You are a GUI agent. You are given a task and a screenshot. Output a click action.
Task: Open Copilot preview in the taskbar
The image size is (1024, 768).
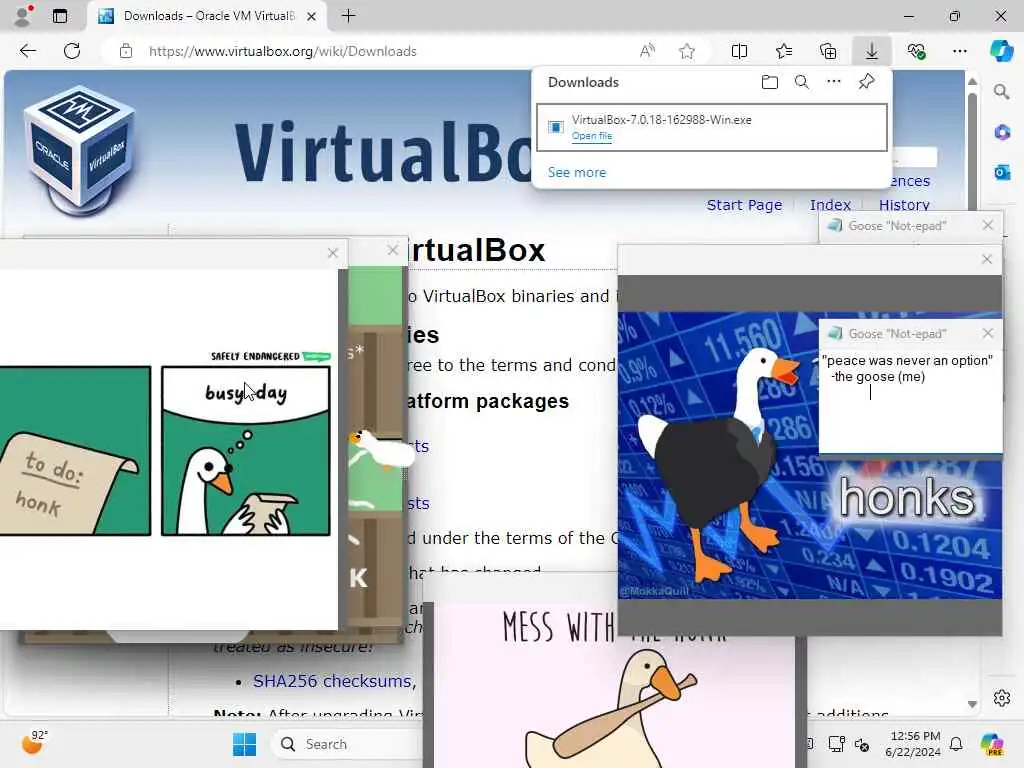point(992,744)
